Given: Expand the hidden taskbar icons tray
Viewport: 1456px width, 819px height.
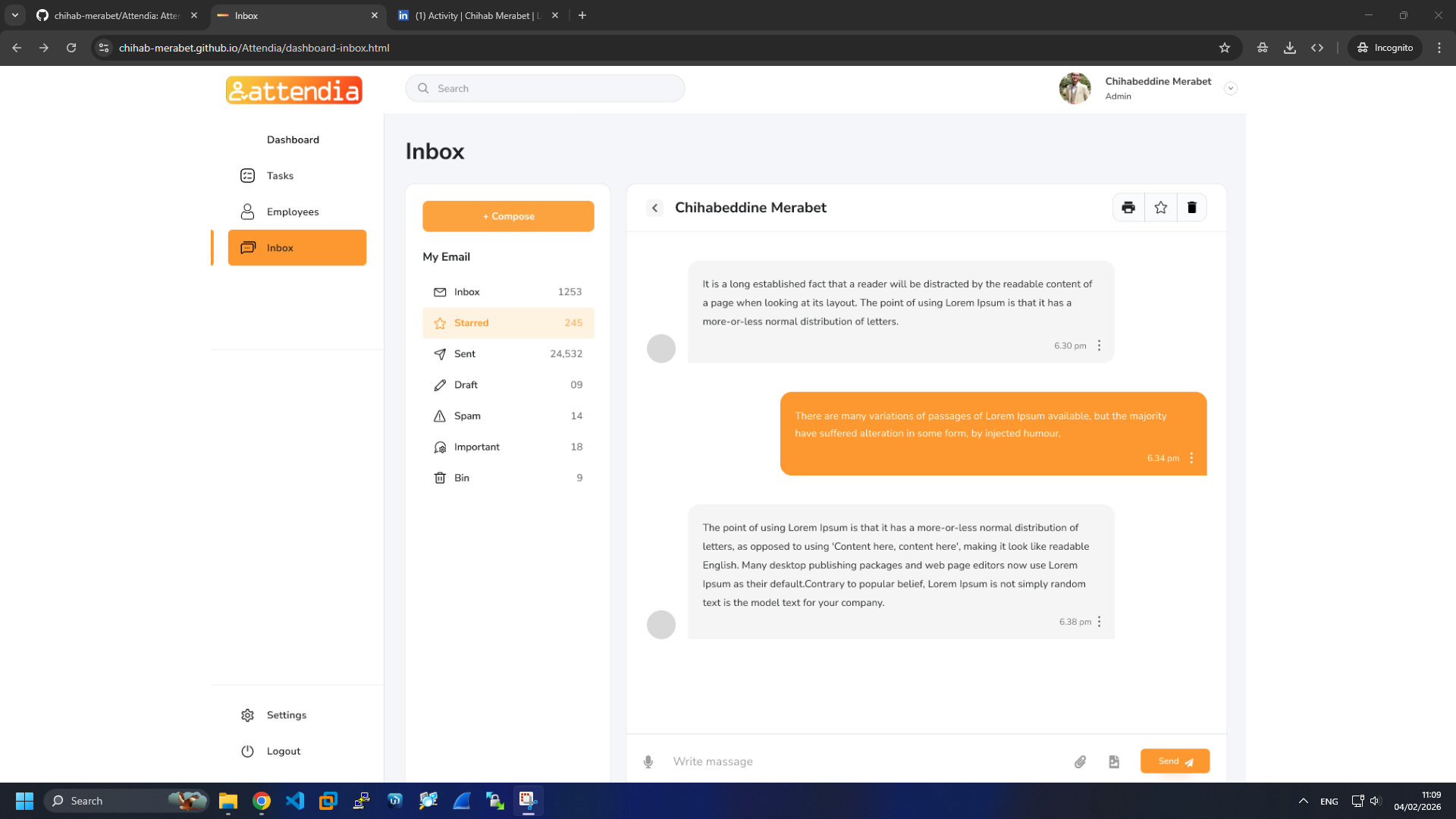Looking at the screenshot, I should (x=1303, y=800).
